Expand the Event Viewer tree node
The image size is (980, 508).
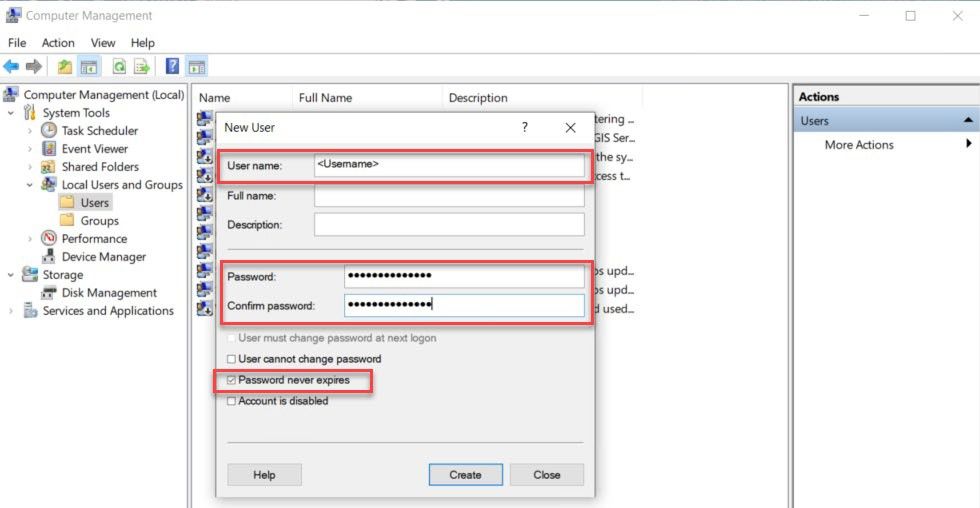30,149
